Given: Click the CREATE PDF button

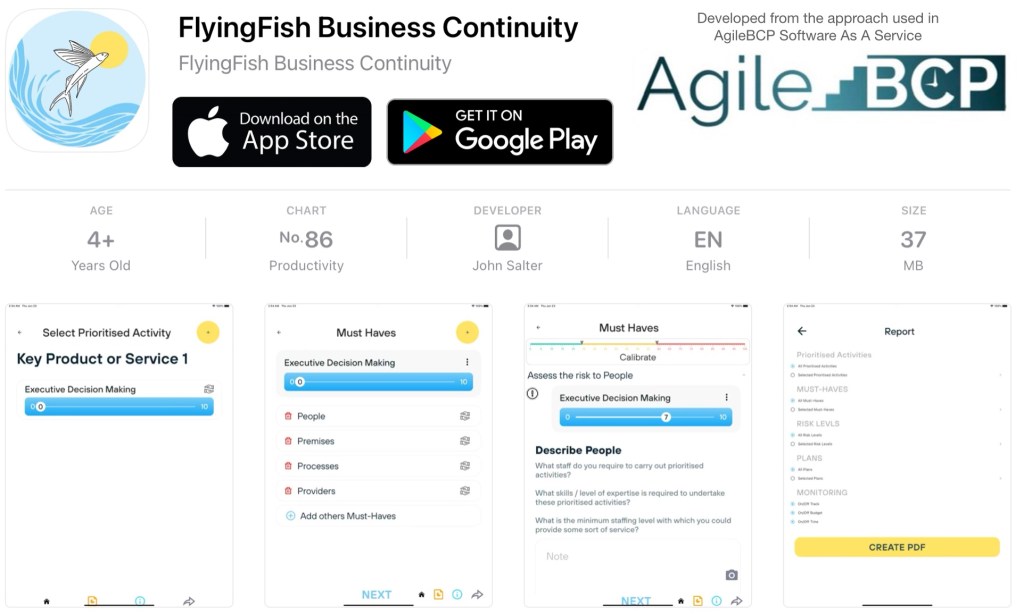Looking at the screenshot, I should point(897,547).
